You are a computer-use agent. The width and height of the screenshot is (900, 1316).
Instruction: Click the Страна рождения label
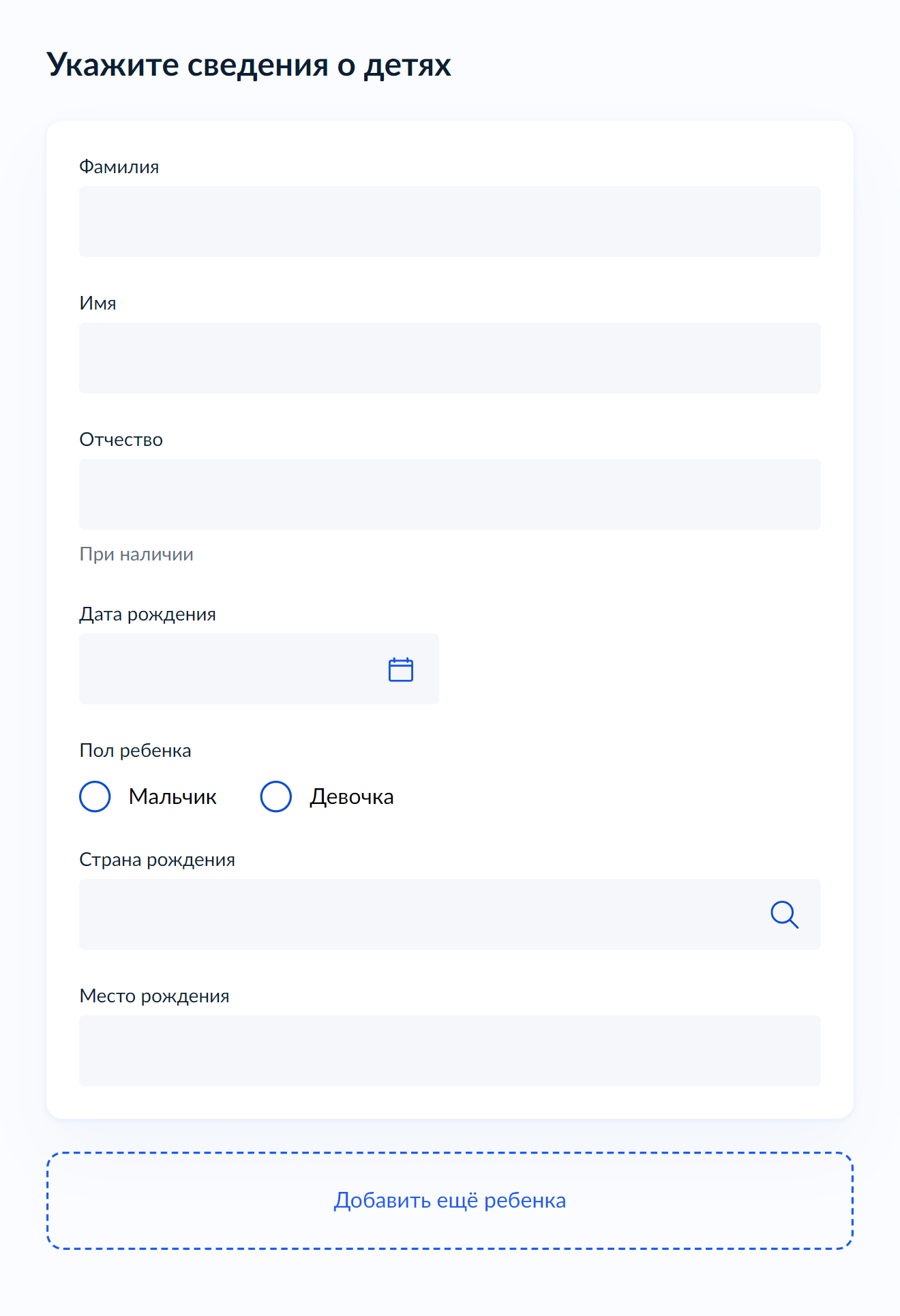point(157,860)
